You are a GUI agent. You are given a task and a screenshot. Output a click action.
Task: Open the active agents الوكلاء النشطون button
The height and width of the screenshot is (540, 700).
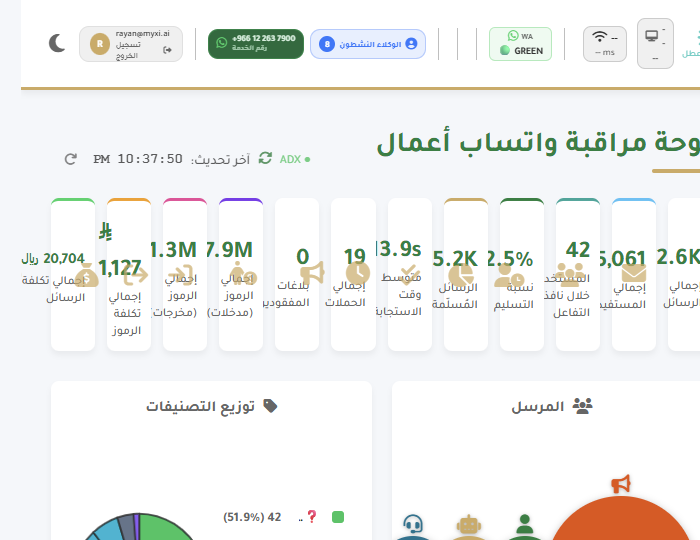tap(368, 44)
